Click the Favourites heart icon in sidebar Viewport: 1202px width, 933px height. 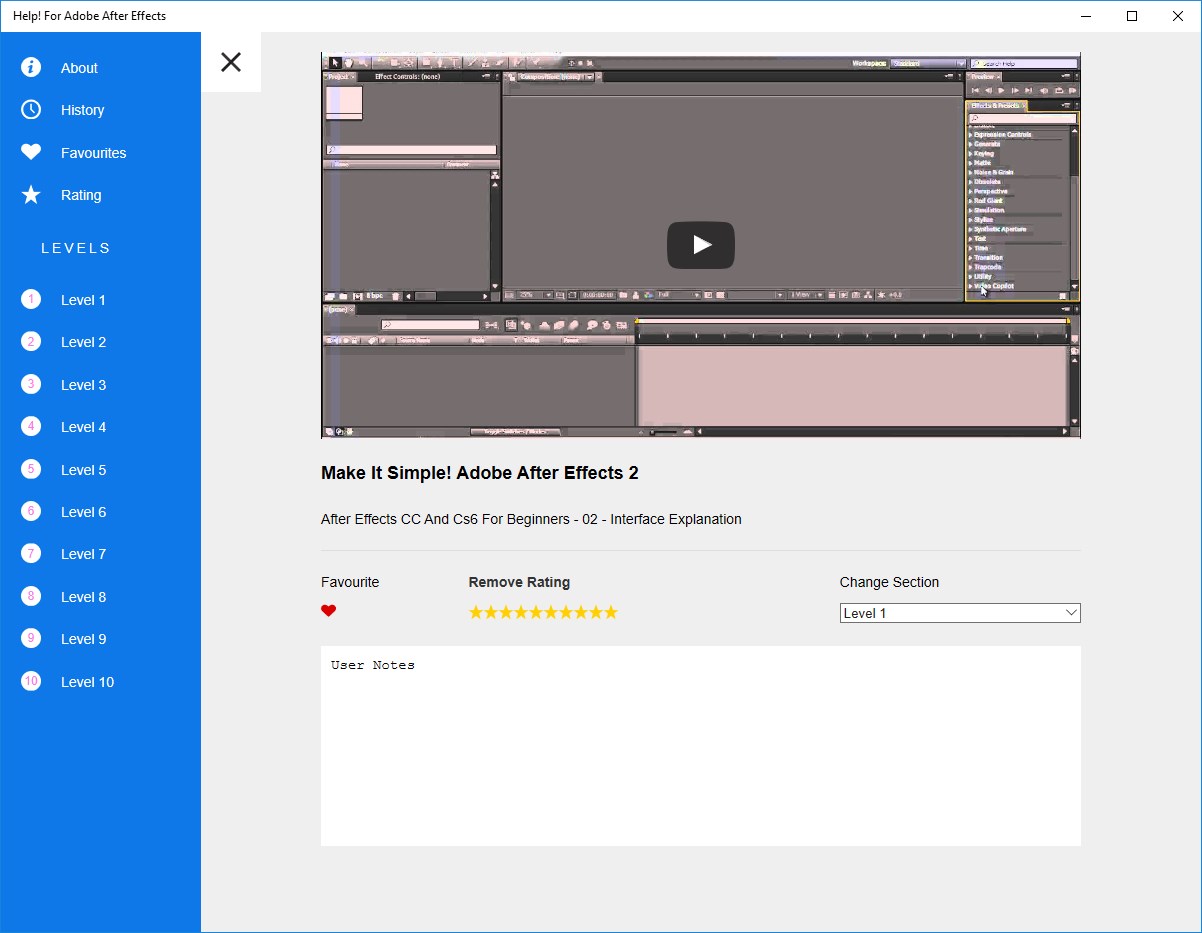(31, 152)
